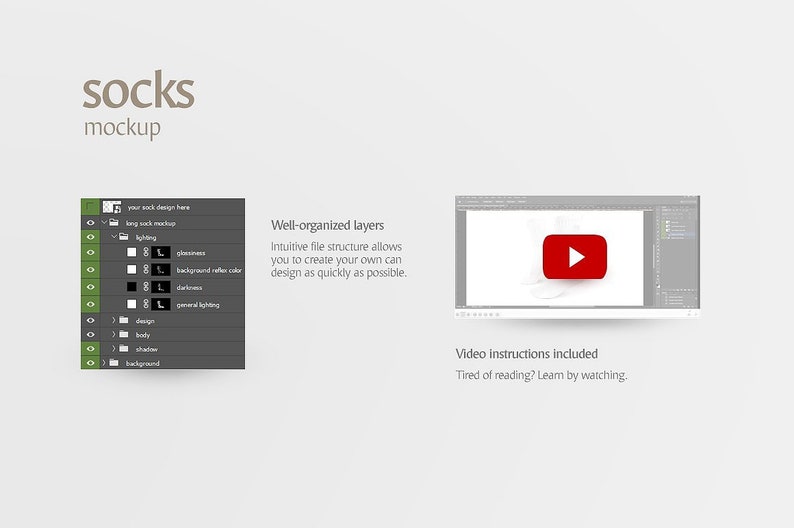This screenshot has width=794, height=528.
Task: Click 'Tired of reading? Learn by watching.' text
Action: tap(541, 375)
